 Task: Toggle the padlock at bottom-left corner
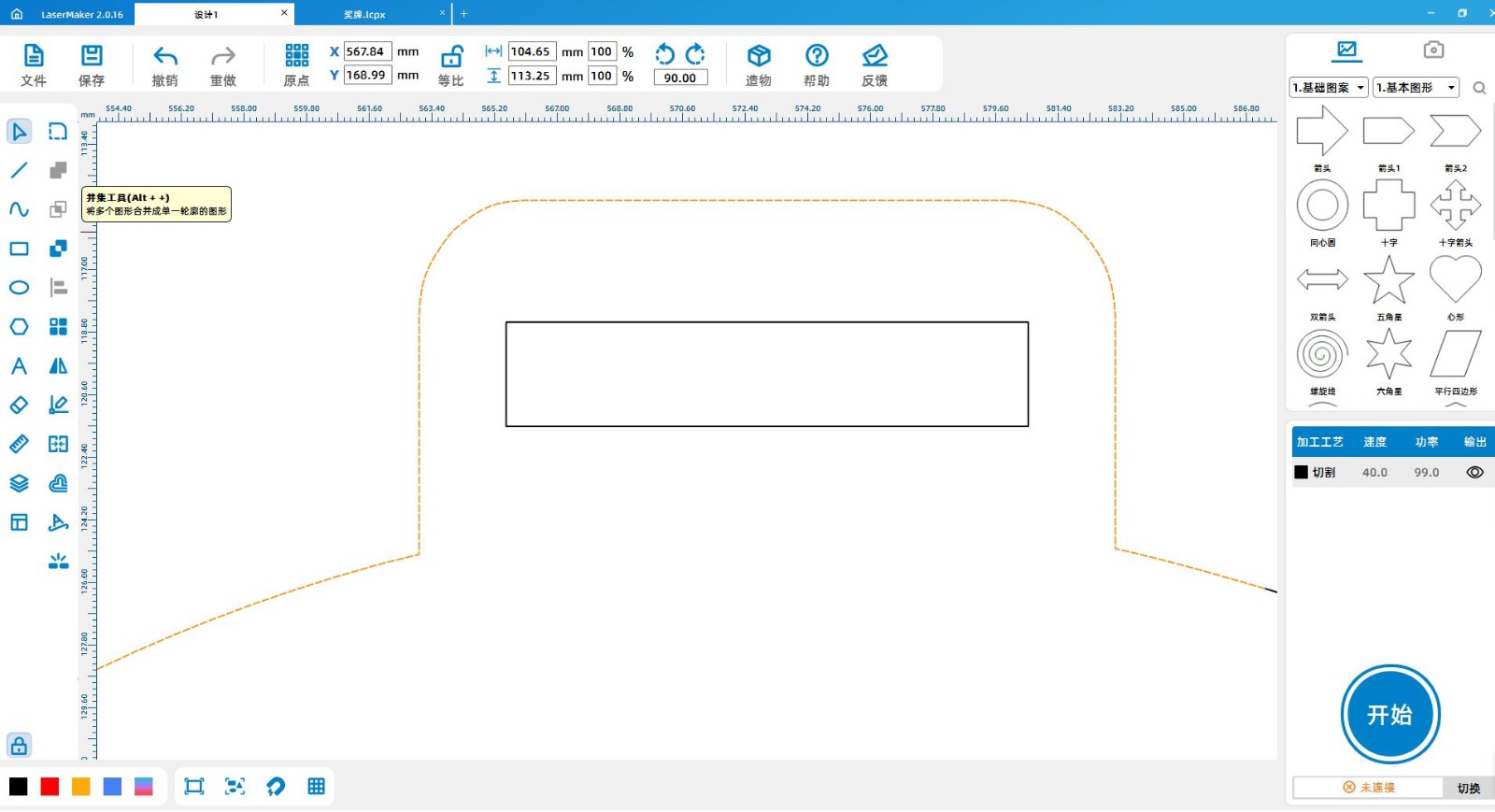point(19,746)
